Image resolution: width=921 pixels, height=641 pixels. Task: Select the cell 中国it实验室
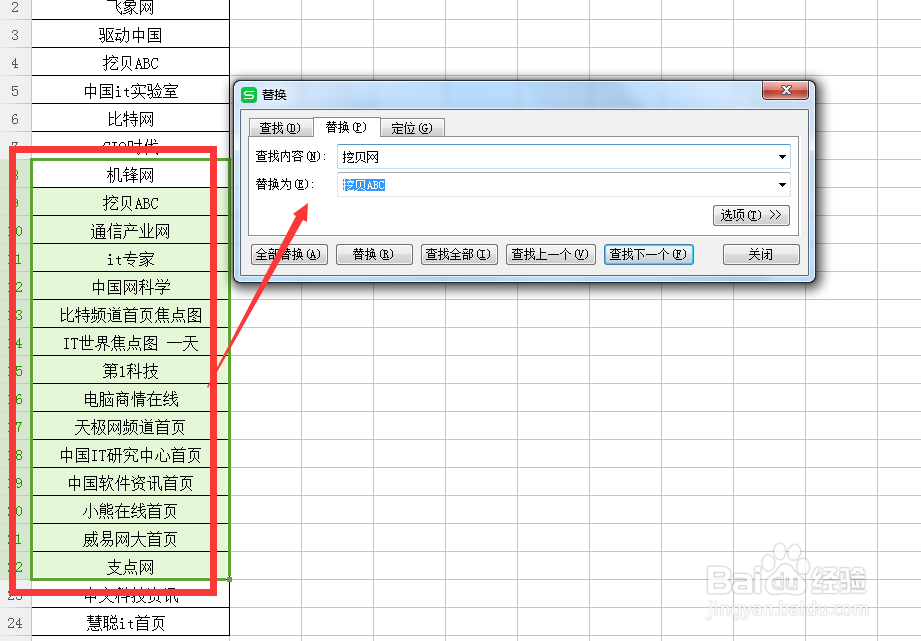(x=130, y=90)
